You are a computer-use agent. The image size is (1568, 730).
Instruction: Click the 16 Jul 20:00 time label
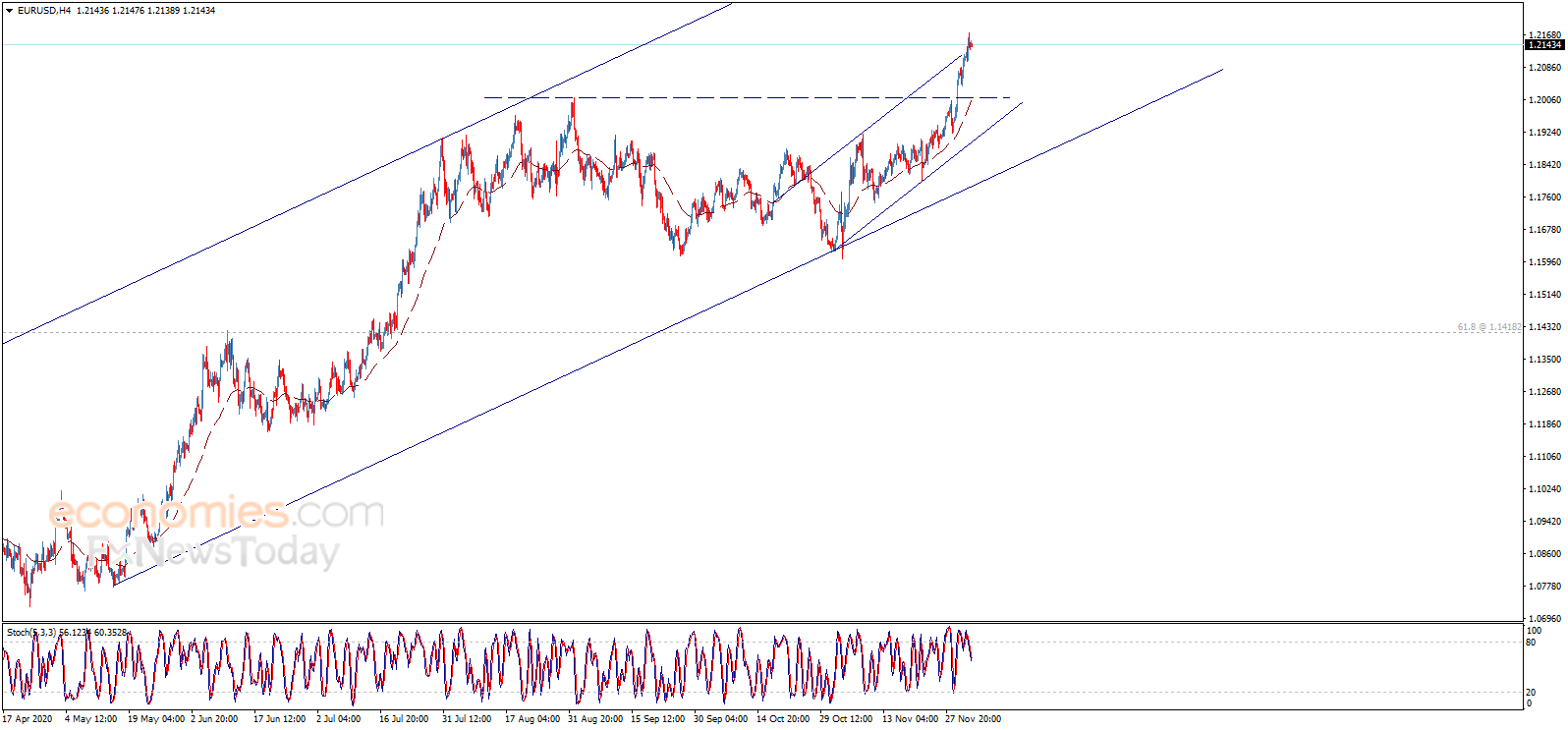tap(404, 719)
